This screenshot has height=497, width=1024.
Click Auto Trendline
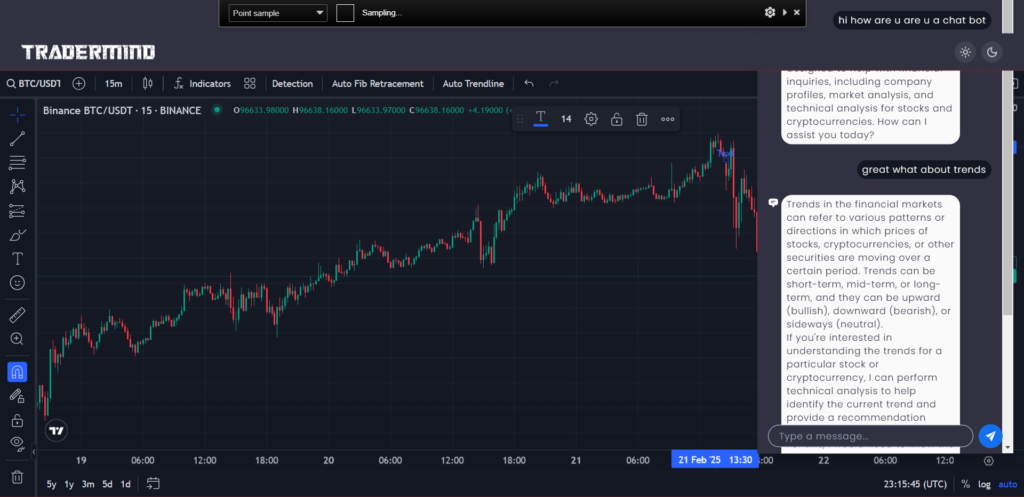point(473,84)
